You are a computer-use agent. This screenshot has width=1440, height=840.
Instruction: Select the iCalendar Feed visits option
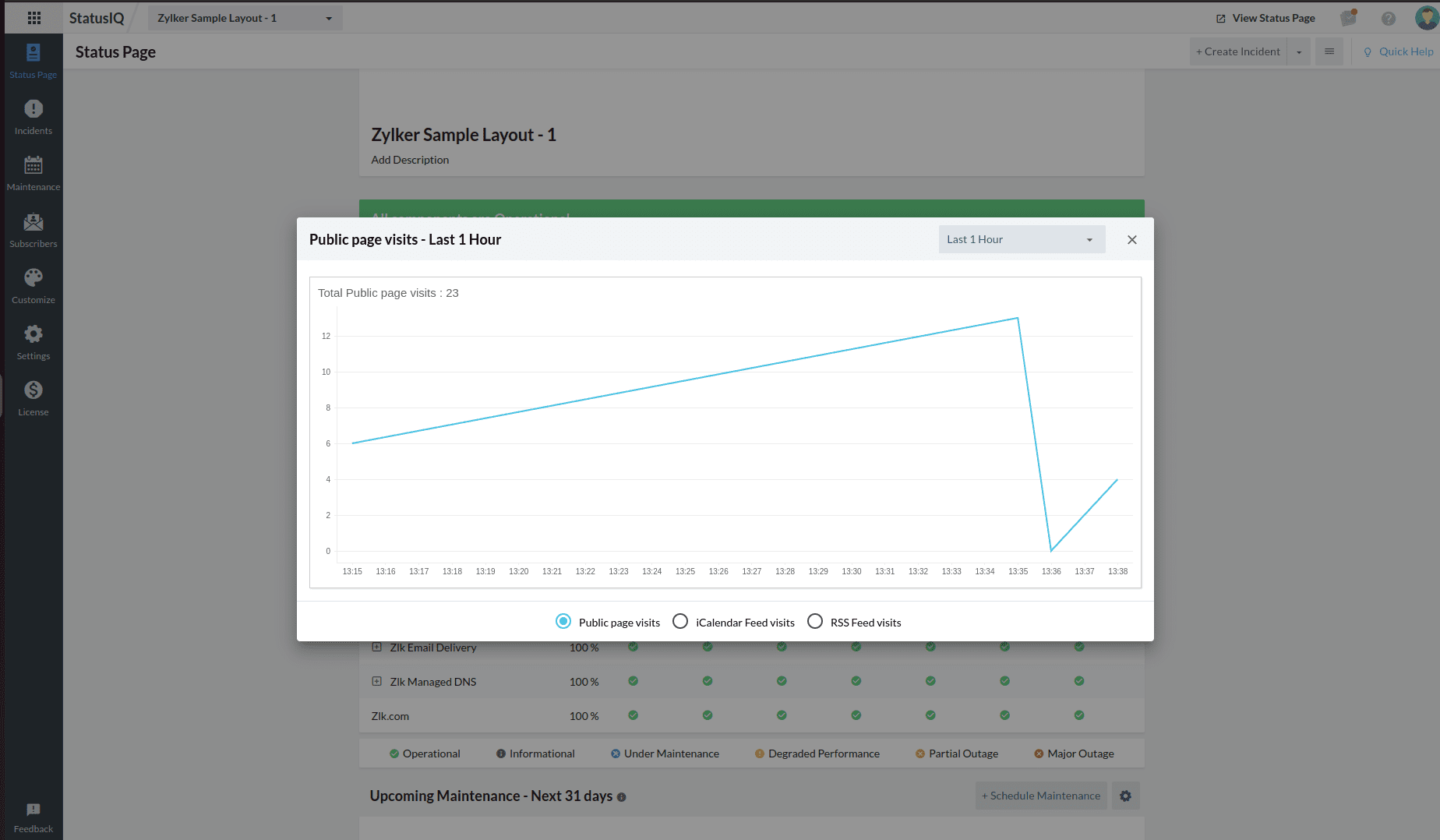(680, 621)
